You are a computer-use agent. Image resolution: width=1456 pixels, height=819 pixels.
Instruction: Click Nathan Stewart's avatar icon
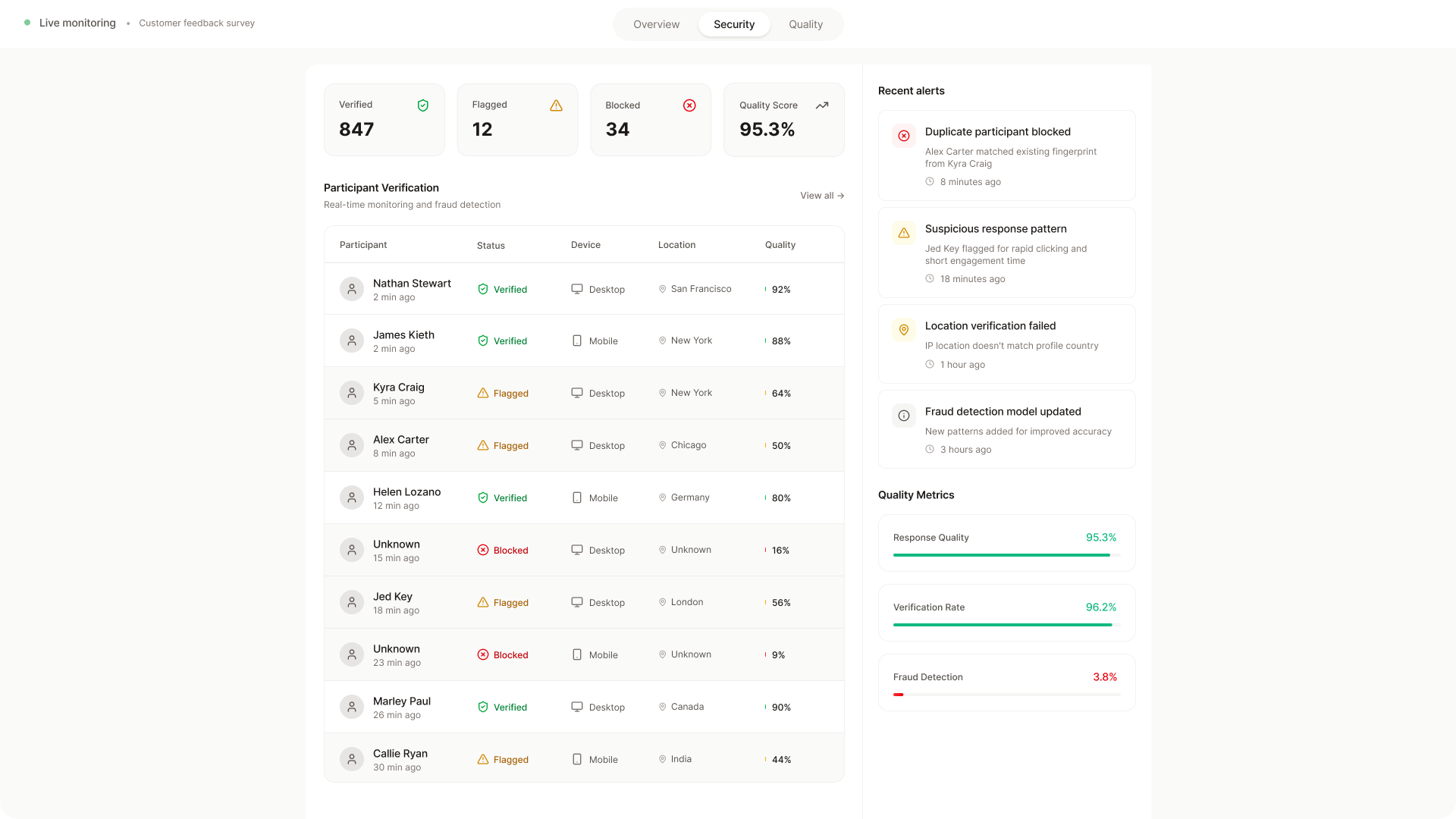click(x=351, y=289)
